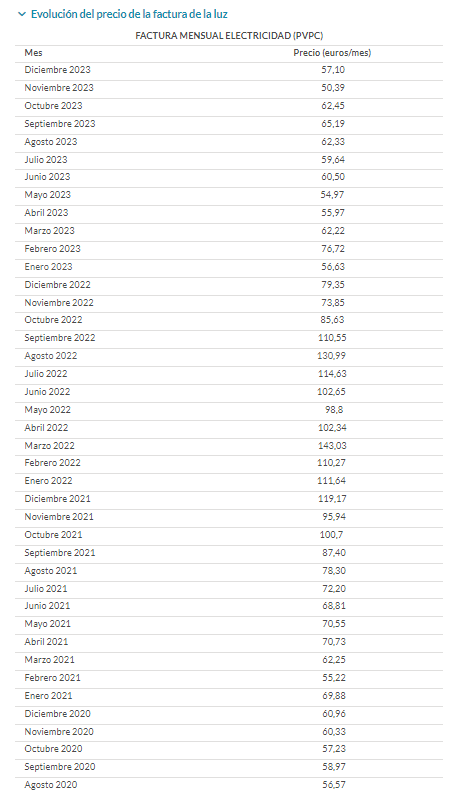
Task: Select the Diciembre 2023 row
Action: [x=229, y=70]
